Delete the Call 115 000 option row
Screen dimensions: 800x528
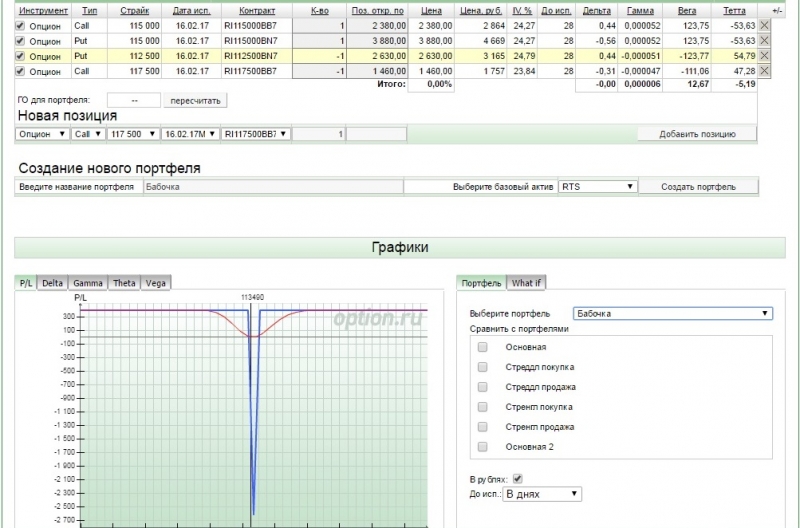coord(765,25)
